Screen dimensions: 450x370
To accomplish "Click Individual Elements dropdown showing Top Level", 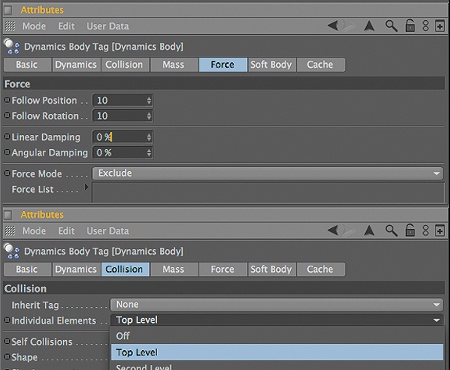I will pos(277,320).
